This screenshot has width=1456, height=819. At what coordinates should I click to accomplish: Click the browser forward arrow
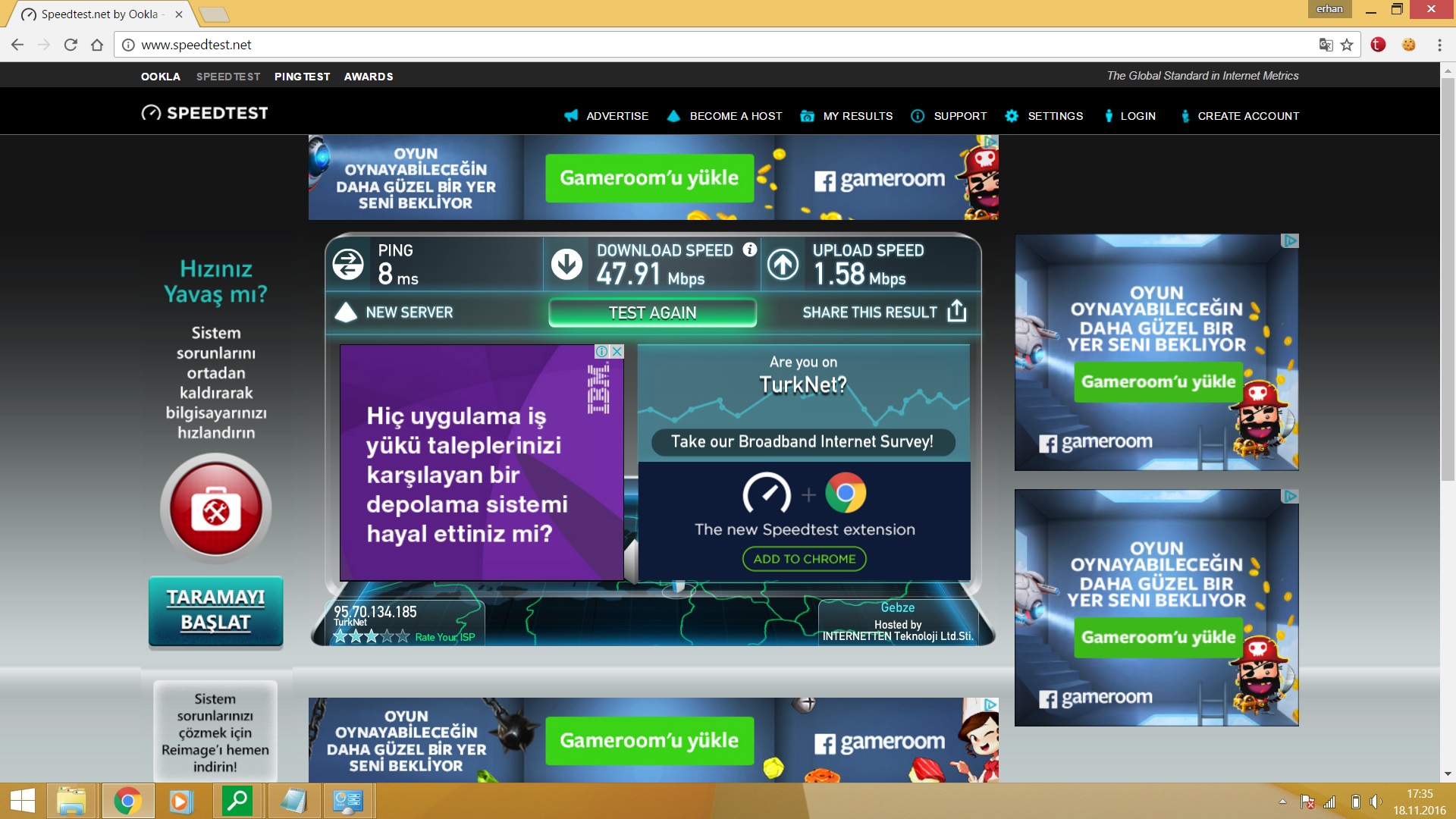click(x=44, y=45)
